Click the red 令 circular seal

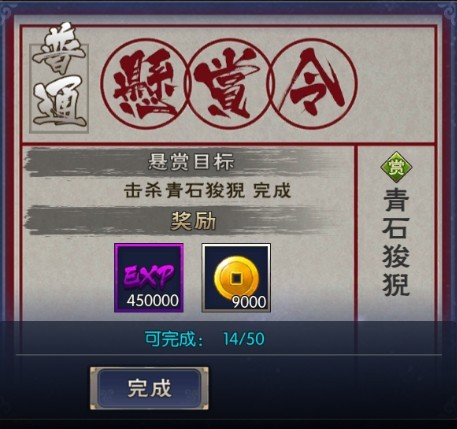[x=313, y=83]
